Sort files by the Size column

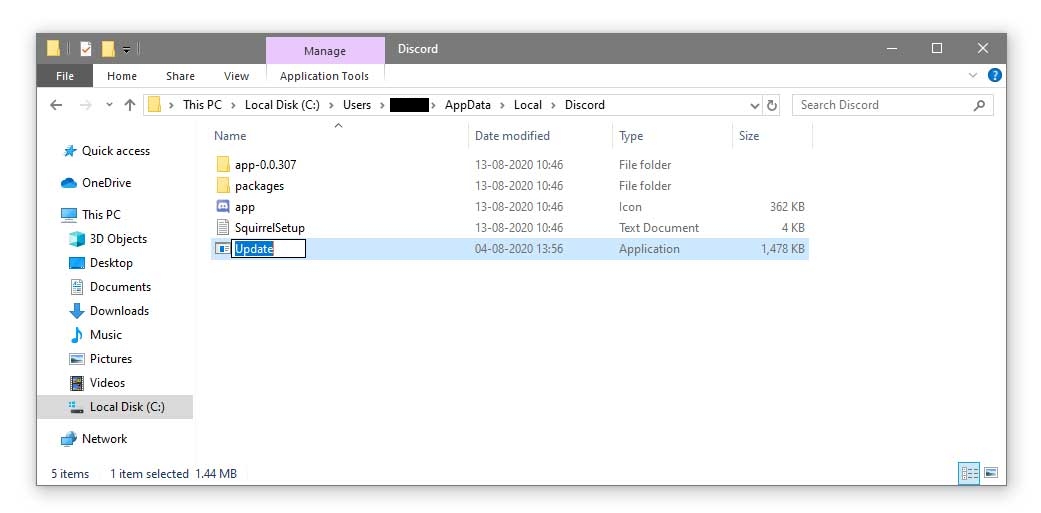click(x=748, y=135)
